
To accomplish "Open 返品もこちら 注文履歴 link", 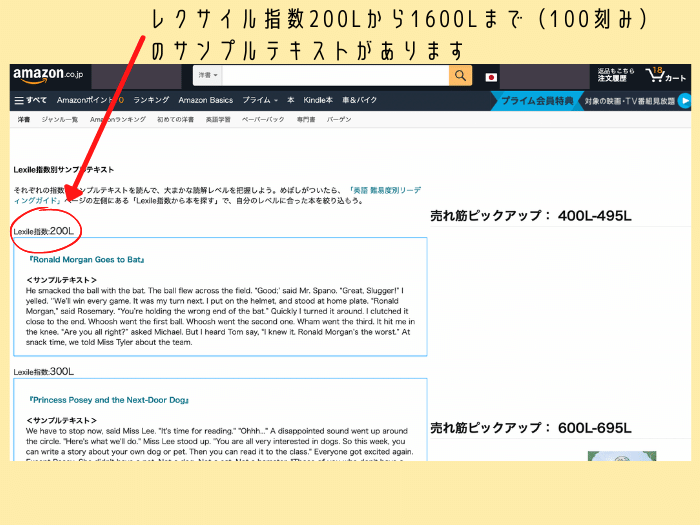I will click(x=615, y=76).
